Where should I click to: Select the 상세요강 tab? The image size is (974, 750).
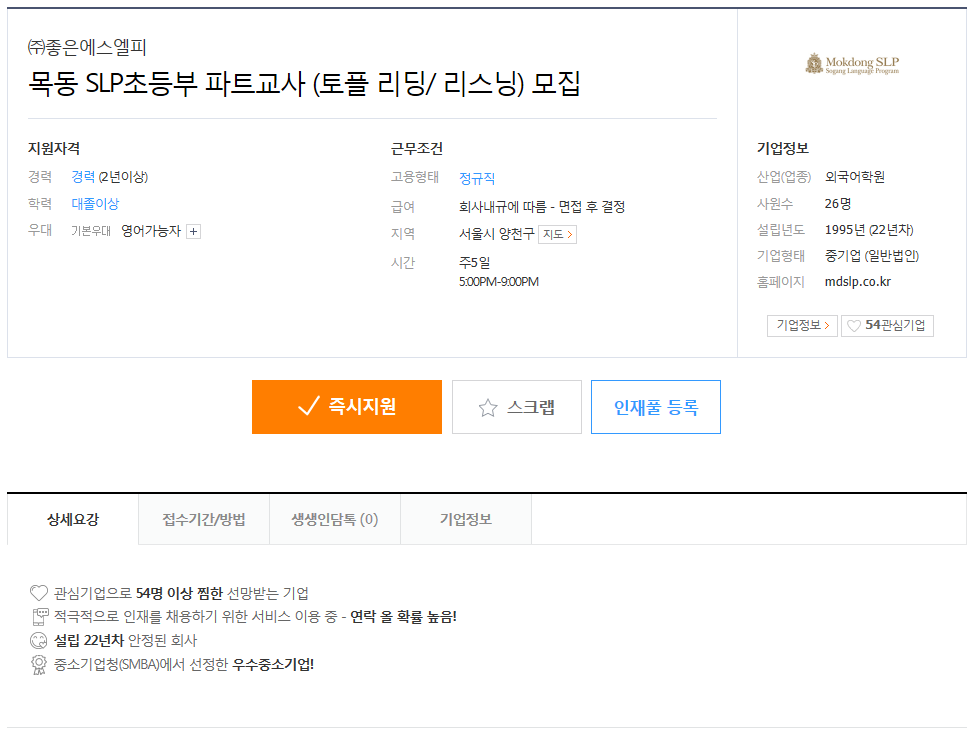pyautogui.click(x=73, y=519)
